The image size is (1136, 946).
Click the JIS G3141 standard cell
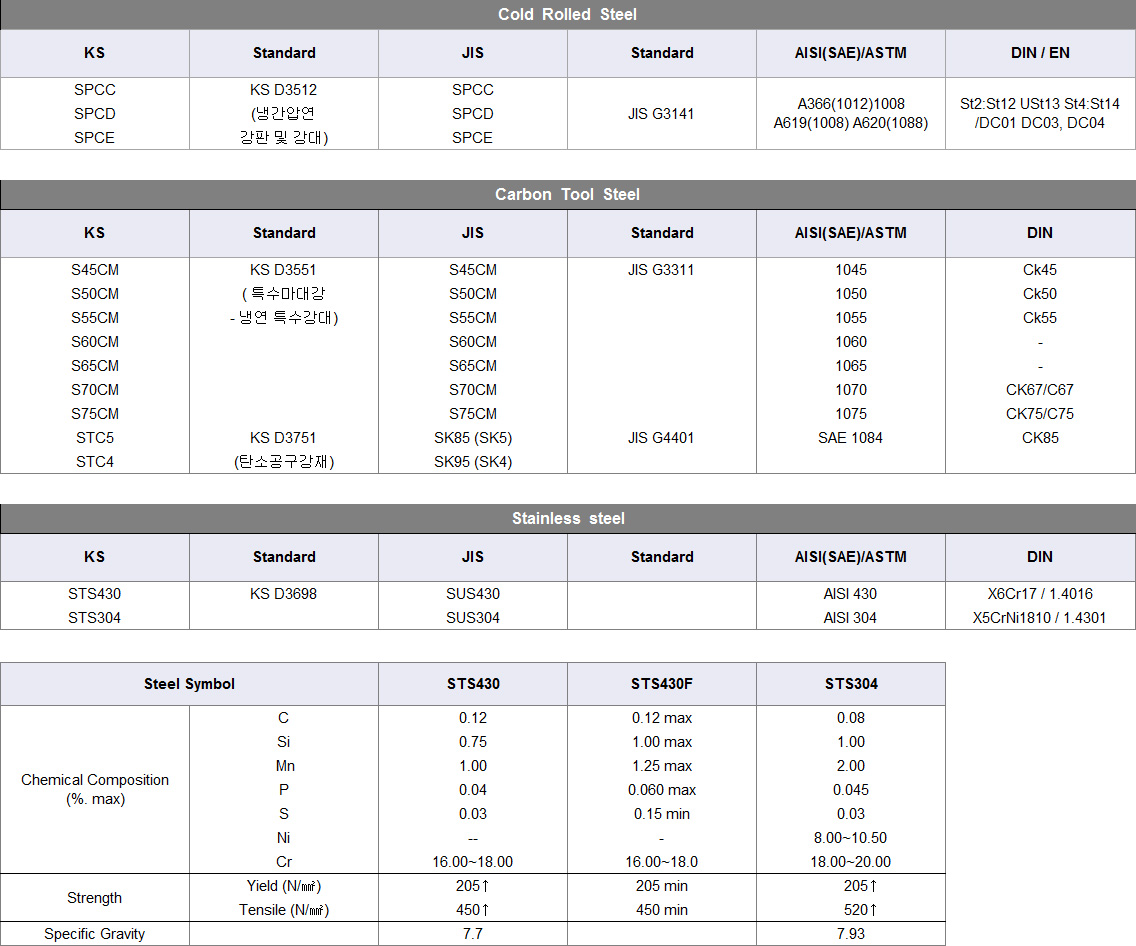click(661, 114)
